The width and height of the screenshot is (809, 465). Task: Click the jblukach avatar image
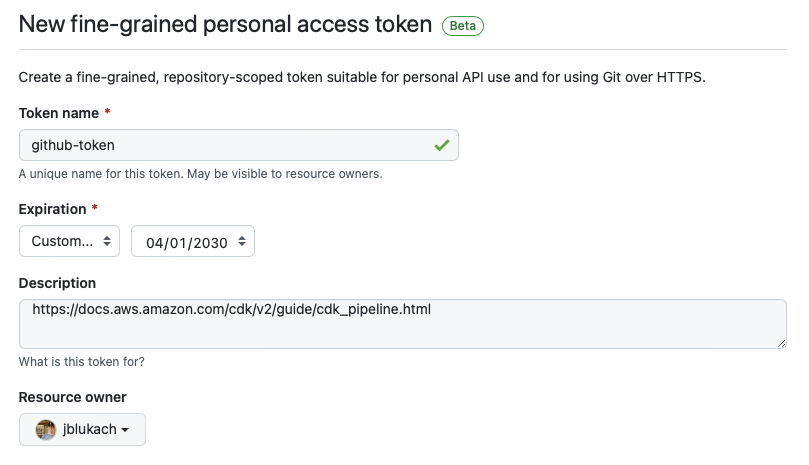(x=45, y=430)
